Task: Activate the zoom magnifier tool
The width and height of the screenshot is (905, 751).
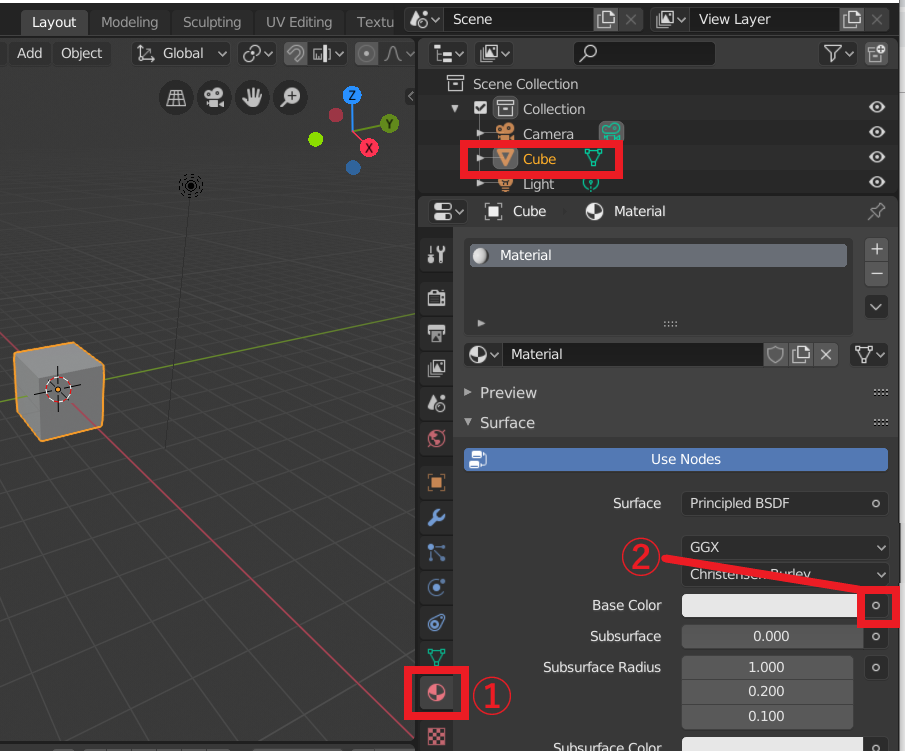Action: coord(290,98)
